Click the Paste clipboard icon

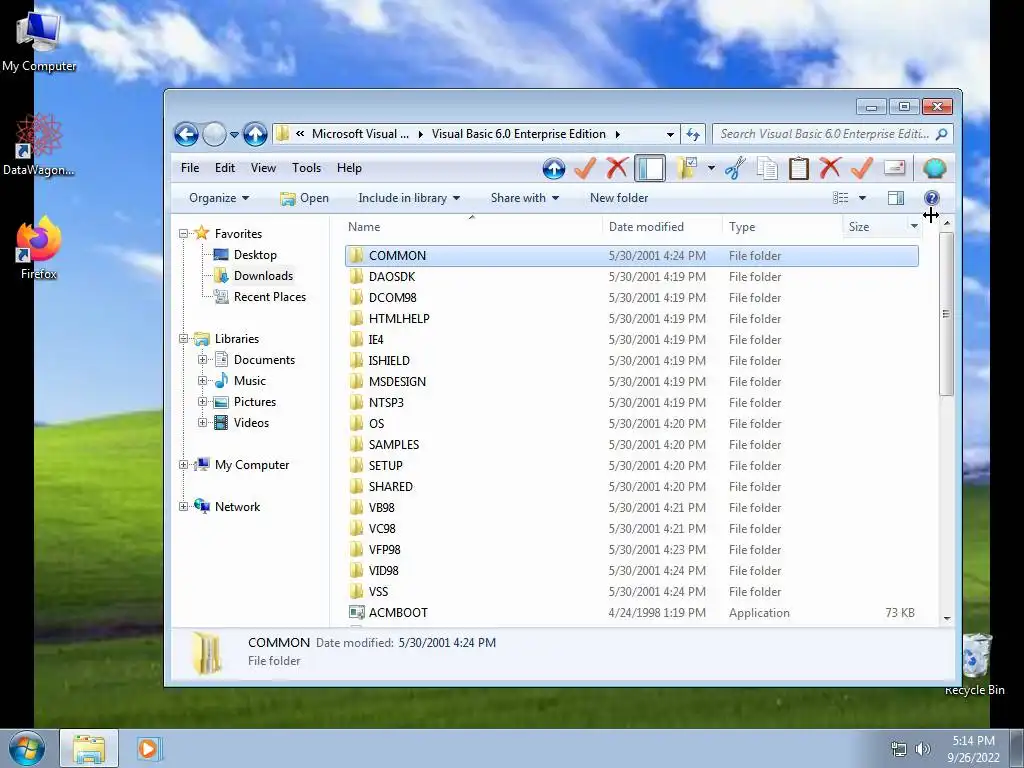point(799,168)
